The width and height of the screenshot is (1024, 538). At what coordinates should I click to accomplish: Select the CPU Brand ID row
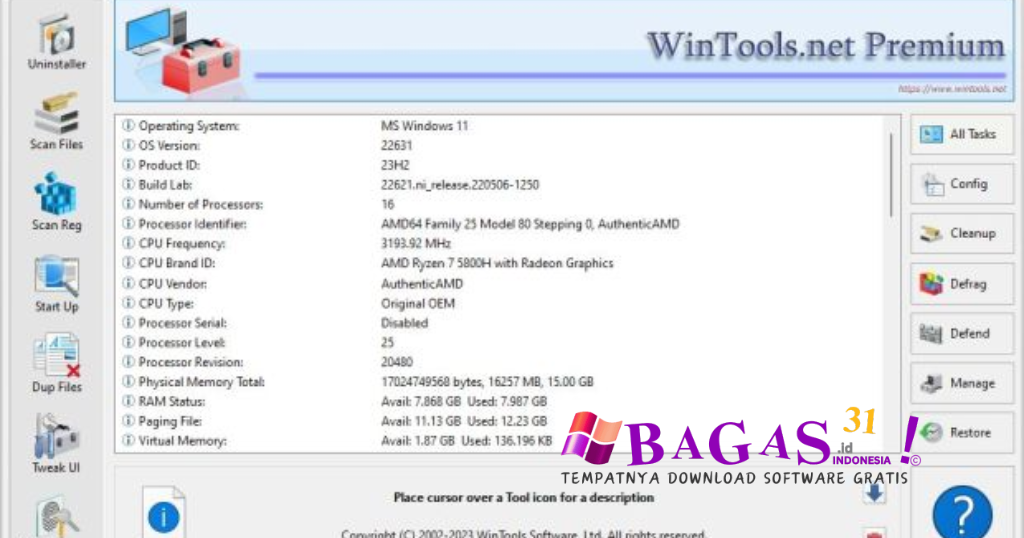[x=502, y=263]
